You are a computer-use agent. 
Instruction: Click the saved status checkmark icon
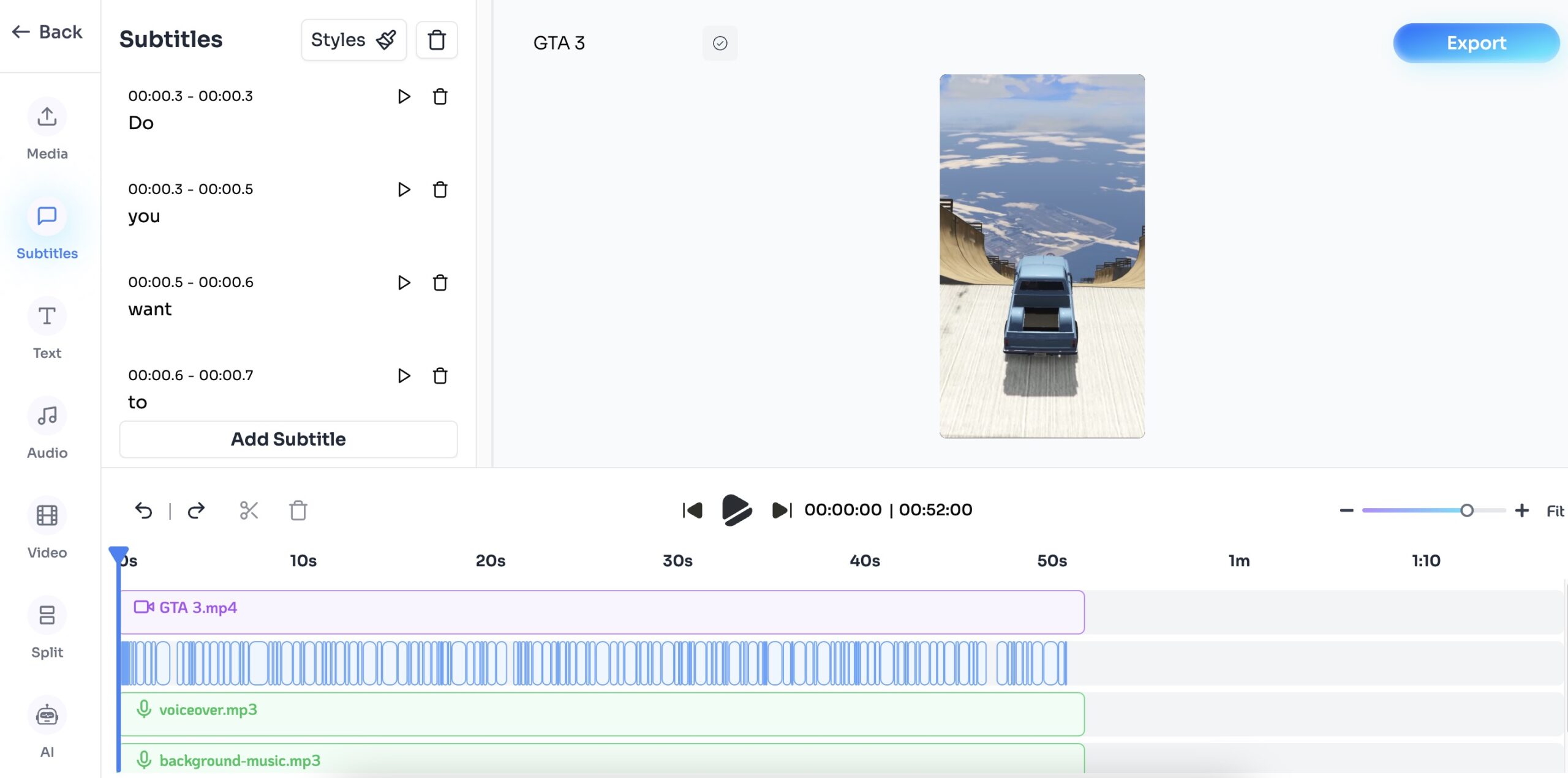coord(720,43)
